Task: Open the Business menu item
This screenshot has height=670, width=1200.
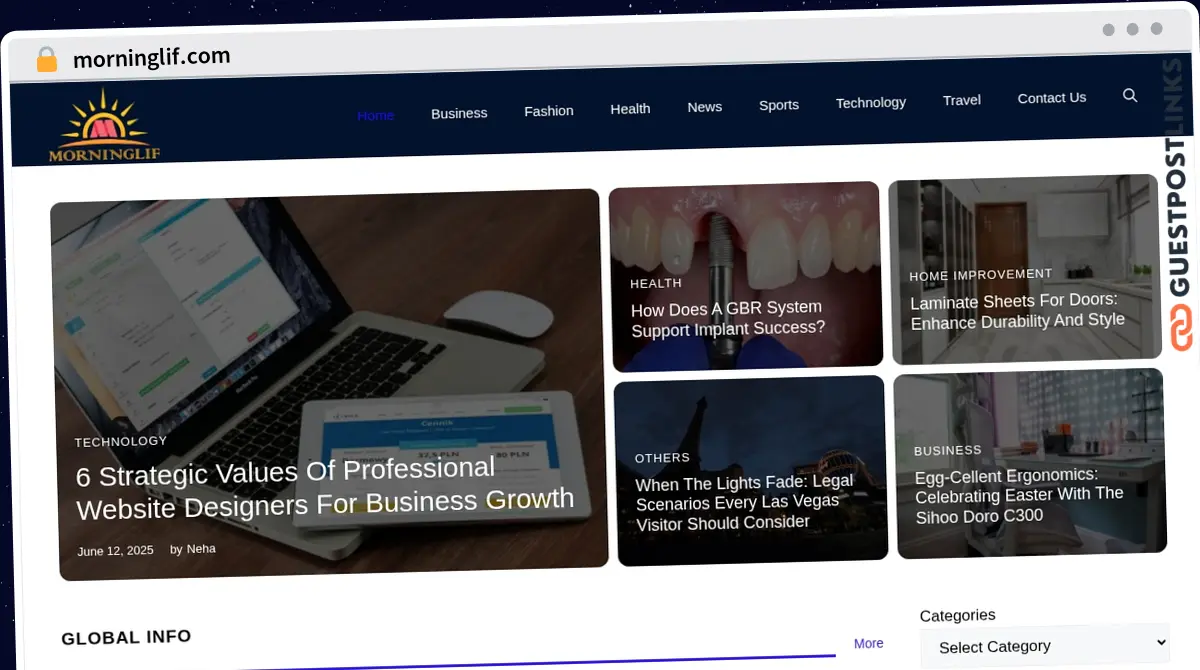Action: point(459,113)
